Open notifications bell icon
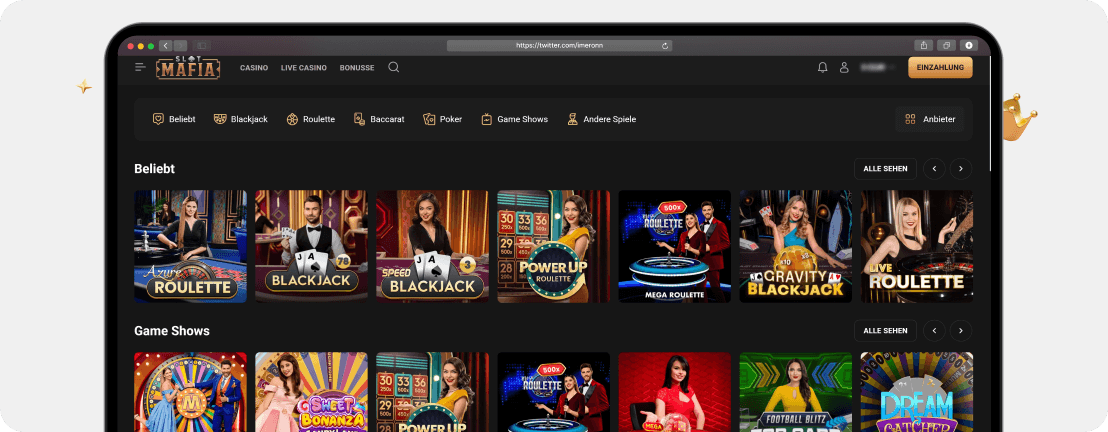Image resolution: width=1108 pixels, height=432 pixels. coord(822,67)
